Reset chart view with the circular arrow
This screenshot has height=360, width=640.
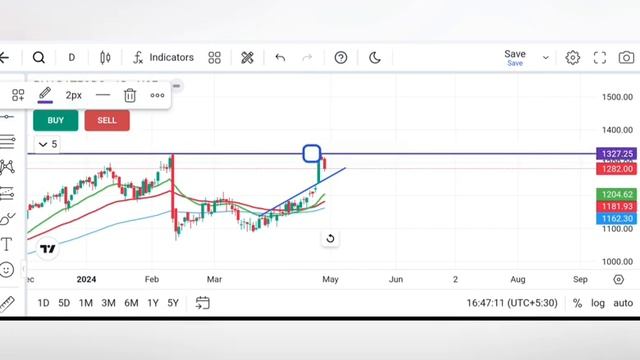click(x=330, y=238)
